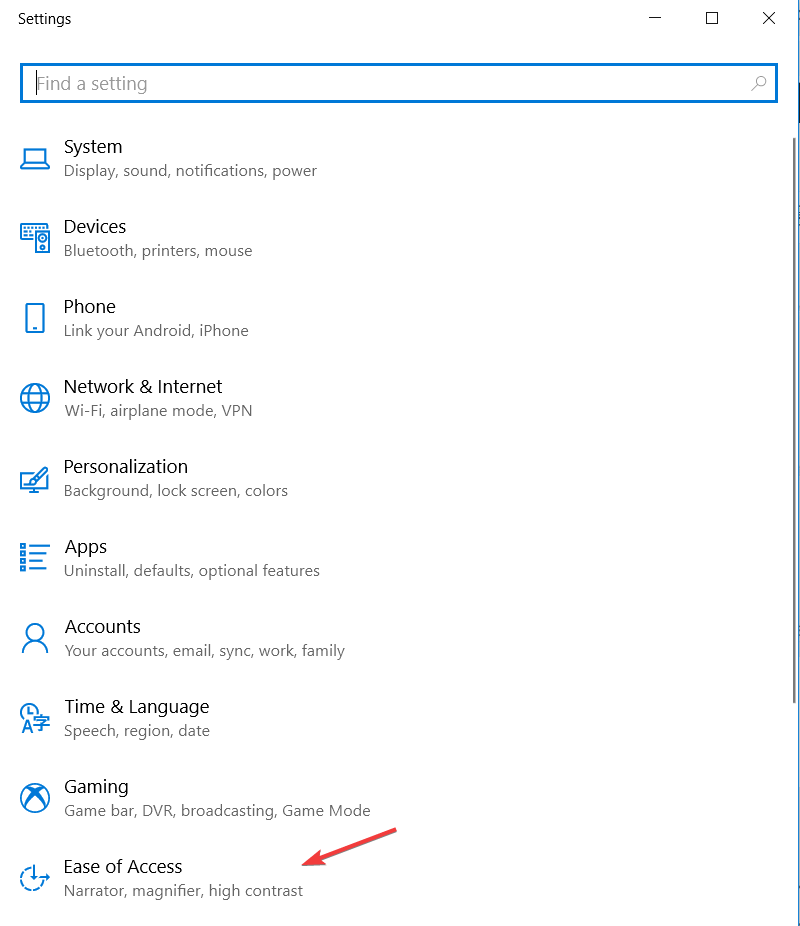Image resolution: width=800 pixels, height=926 pixels.
Task: Click 'Game bar, DVR, broadcasting, Game Mode'
Action: point(217,811)
